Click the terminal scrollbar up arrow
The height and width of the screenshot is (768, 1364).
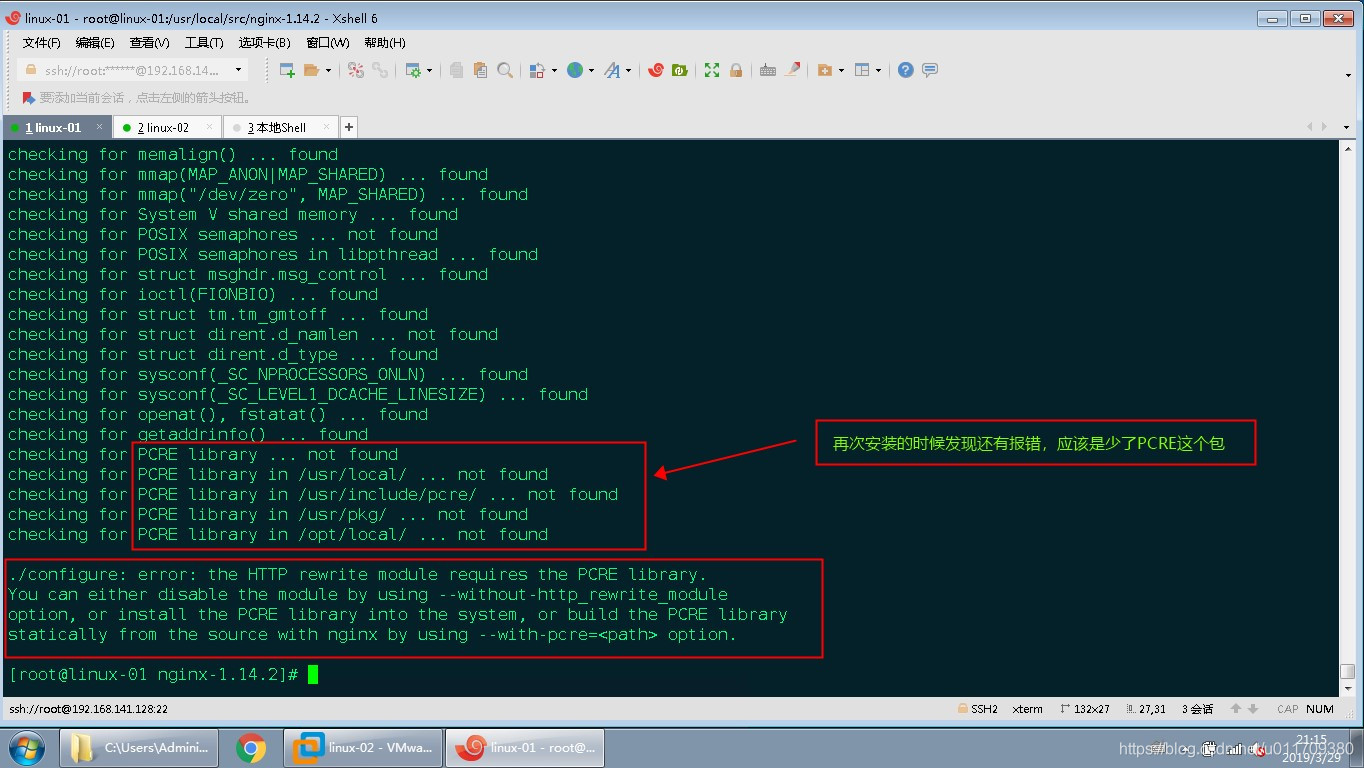click(1348, 149)
